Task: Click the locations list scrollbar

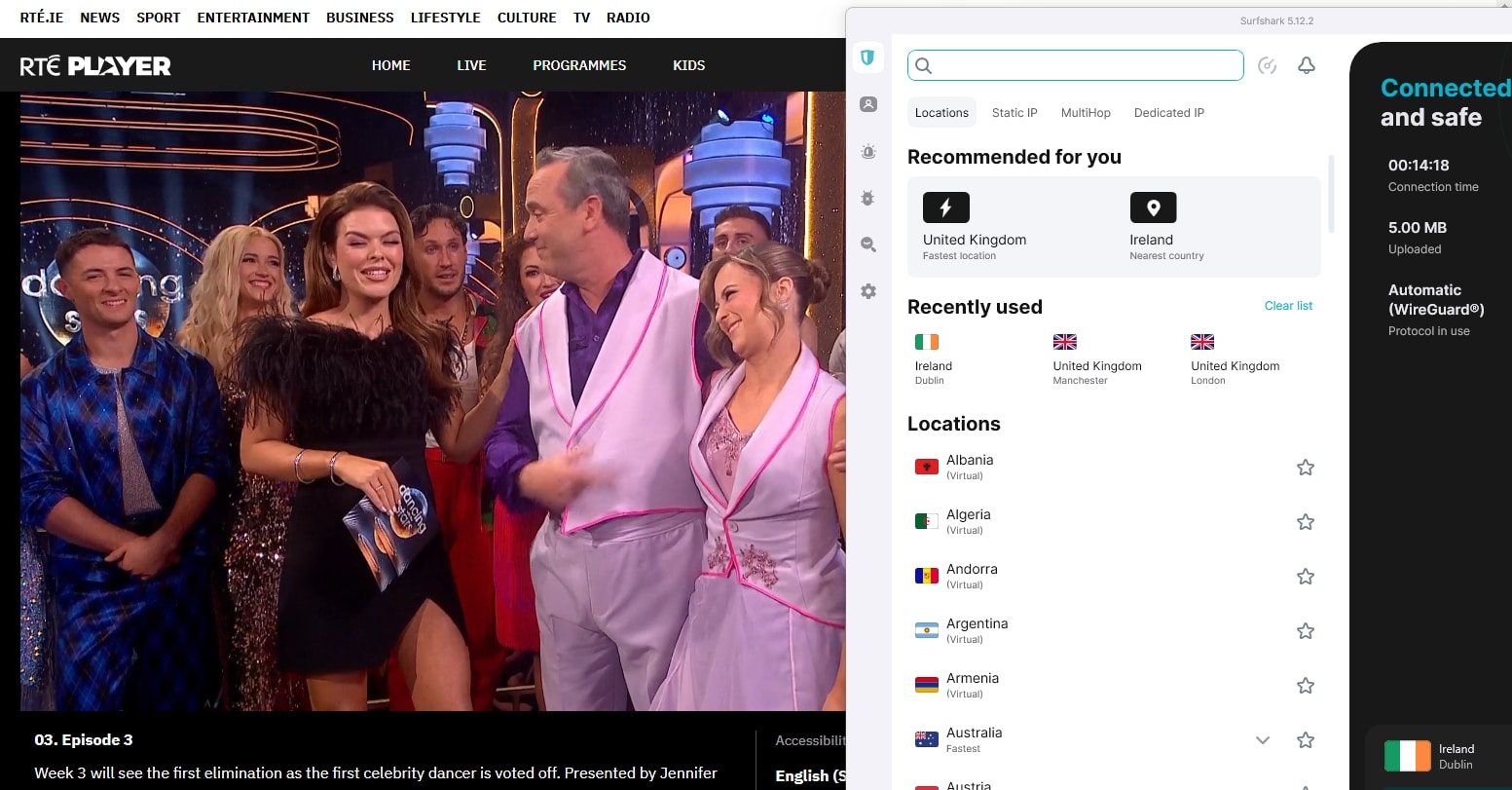Action: 1331,193
